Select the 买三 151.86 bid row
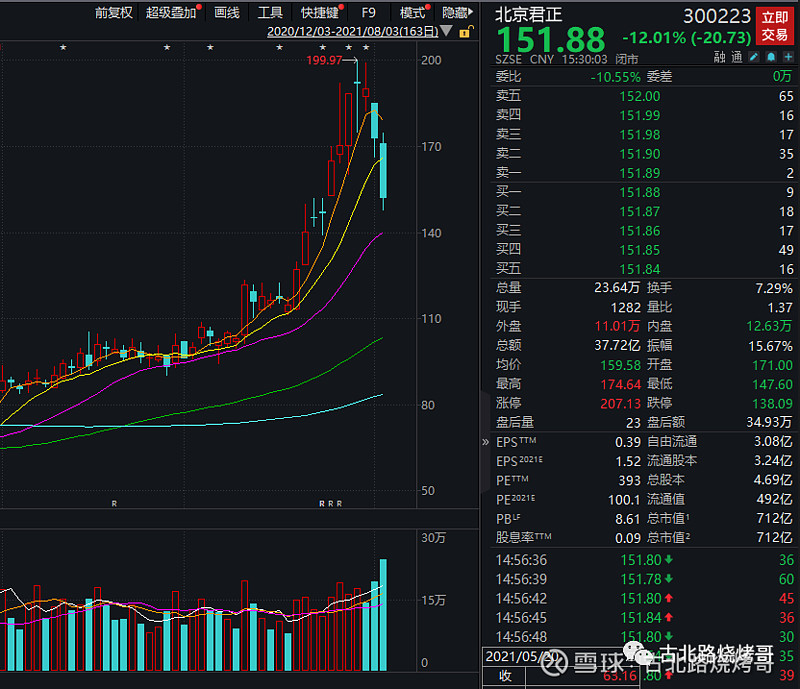The image size is (800, 689). pyautogui.click(x=644, y=231)
